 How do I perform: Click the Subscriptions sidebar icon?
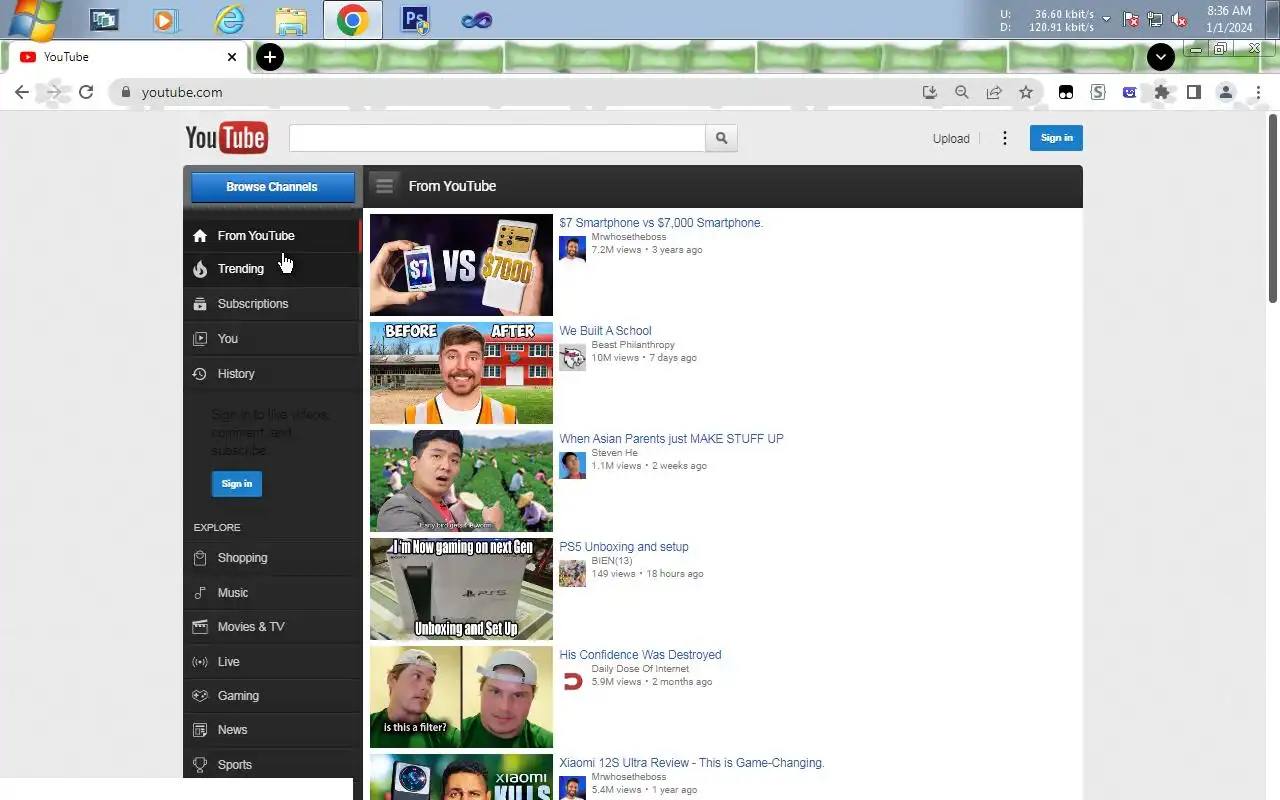click(x=200, y=304)
